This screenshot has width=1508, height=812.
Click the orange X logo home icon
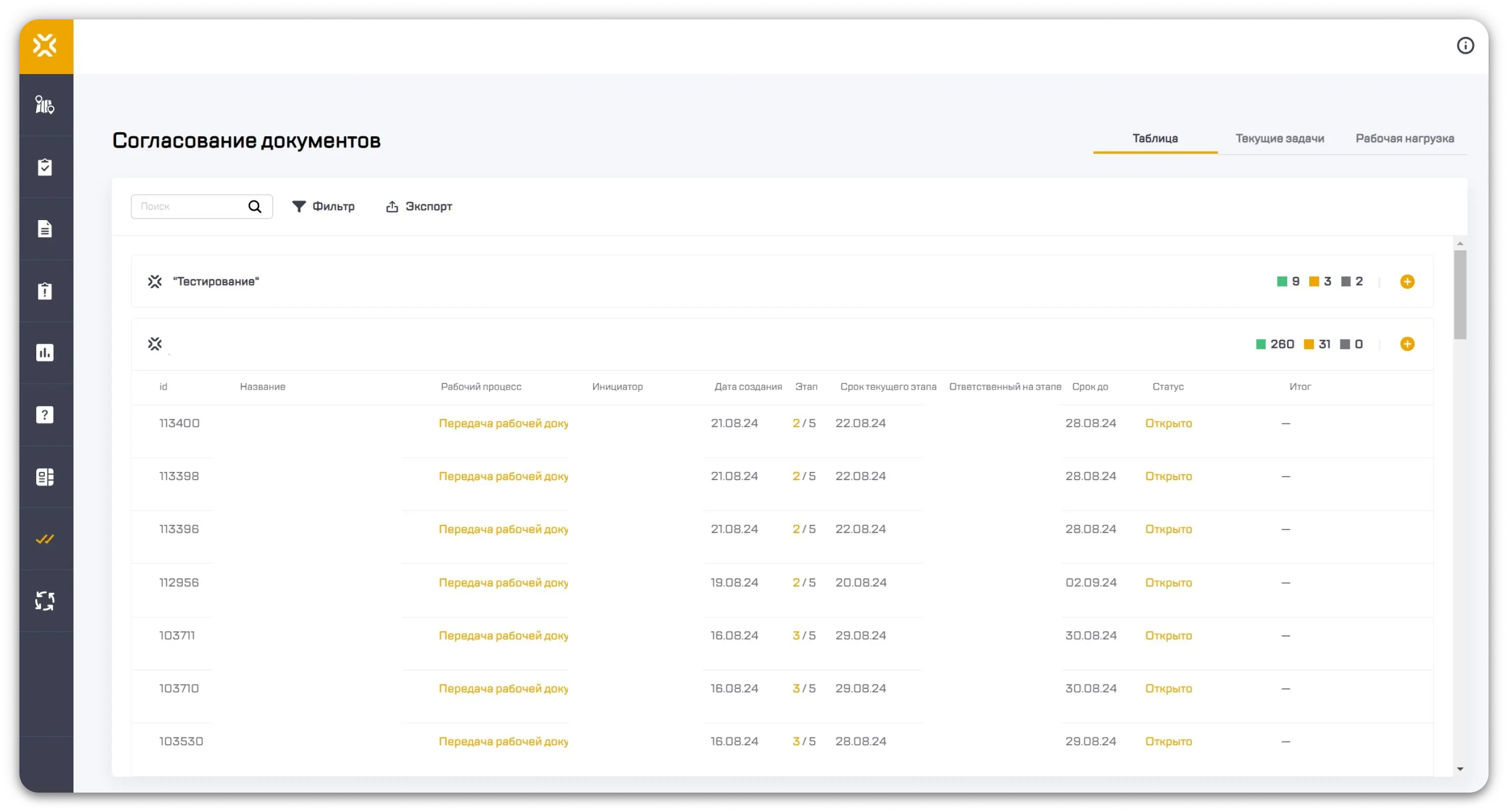45,45
